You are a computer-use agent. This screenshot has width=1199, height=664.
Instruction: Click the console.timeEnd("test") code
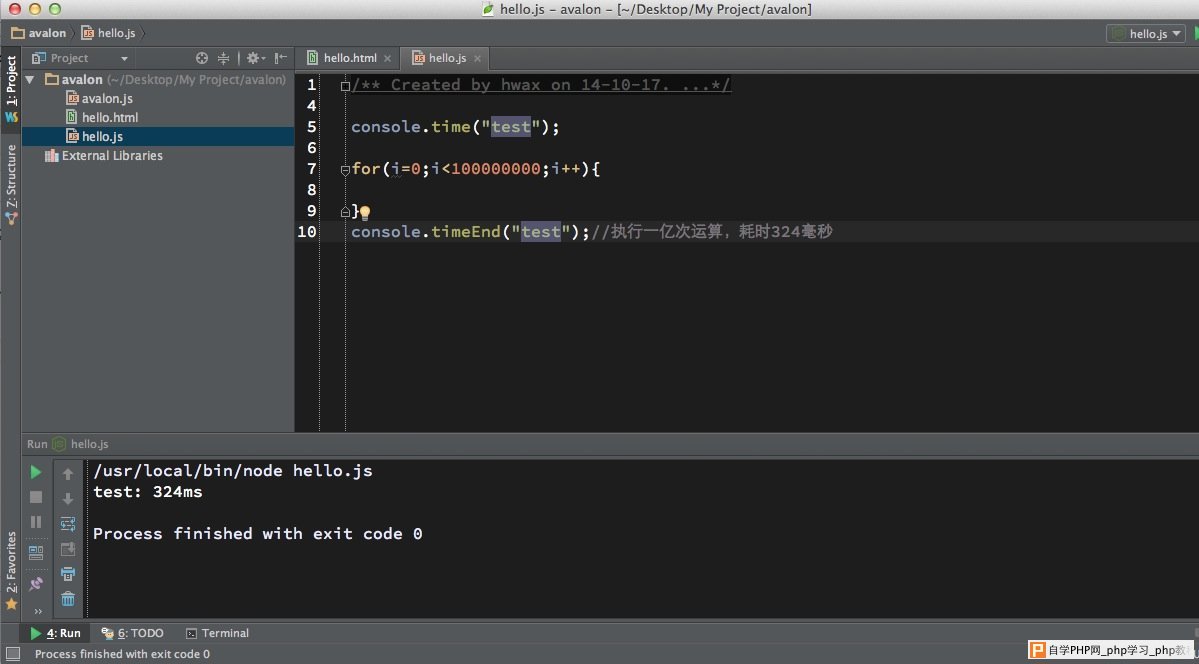click(x=470, y=232)
